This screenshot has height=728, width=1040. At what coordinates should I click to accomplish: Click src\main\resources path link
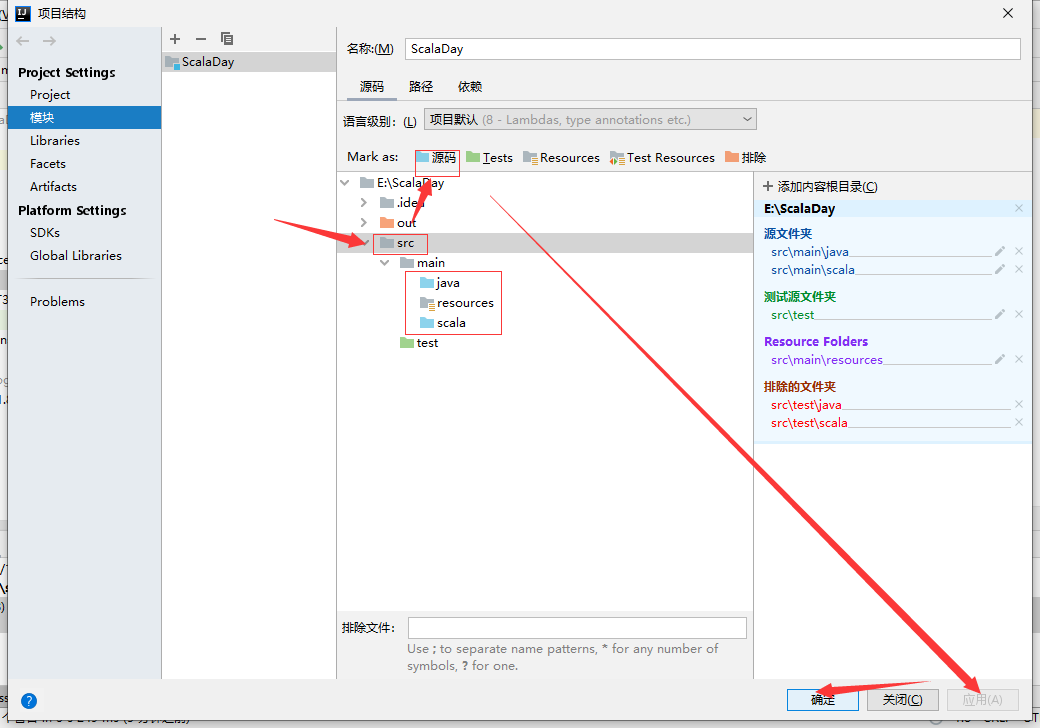[x=826, y=360]
